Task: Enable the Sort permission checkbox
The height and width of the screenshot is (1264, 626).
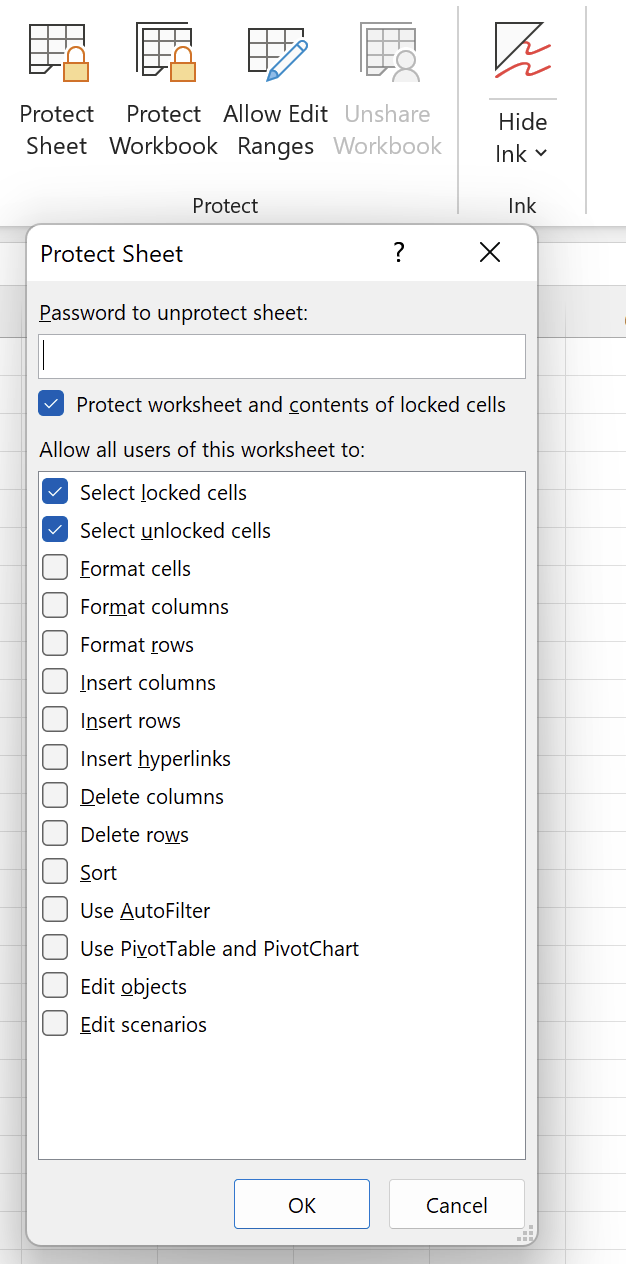Action: (55, 872)
